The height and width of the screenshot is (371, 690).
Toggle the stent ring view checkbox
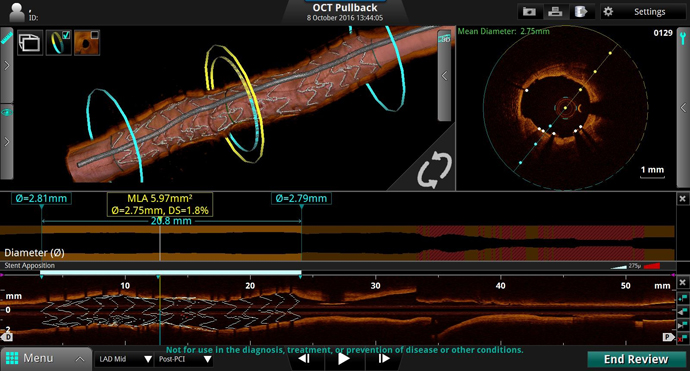66,35
